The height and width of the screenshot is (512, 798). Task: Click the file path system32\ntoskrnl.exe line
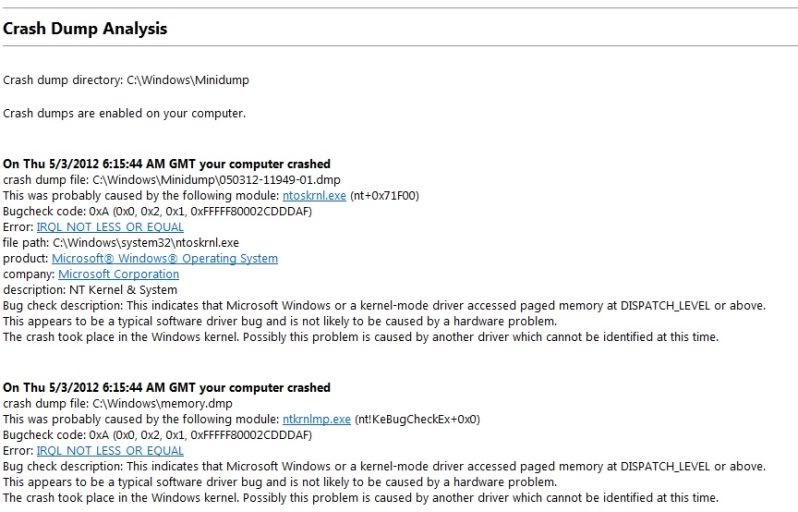click(x=121, y=243)
